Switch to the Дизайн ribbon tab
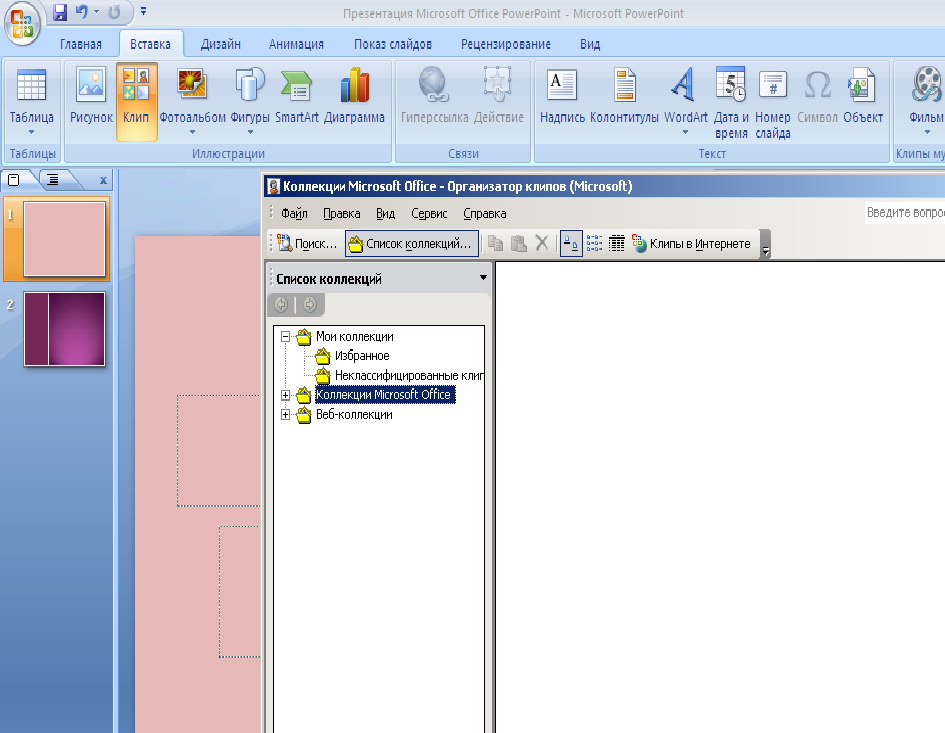945x733 pixels. pyautogui.click(x=221, y=44)
